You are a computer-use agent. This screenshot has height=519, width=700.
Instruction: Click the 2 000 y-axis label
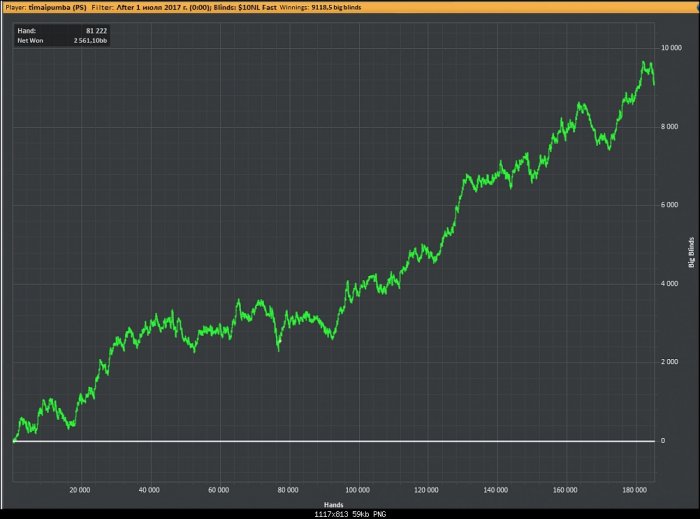[x=669, y=362]
